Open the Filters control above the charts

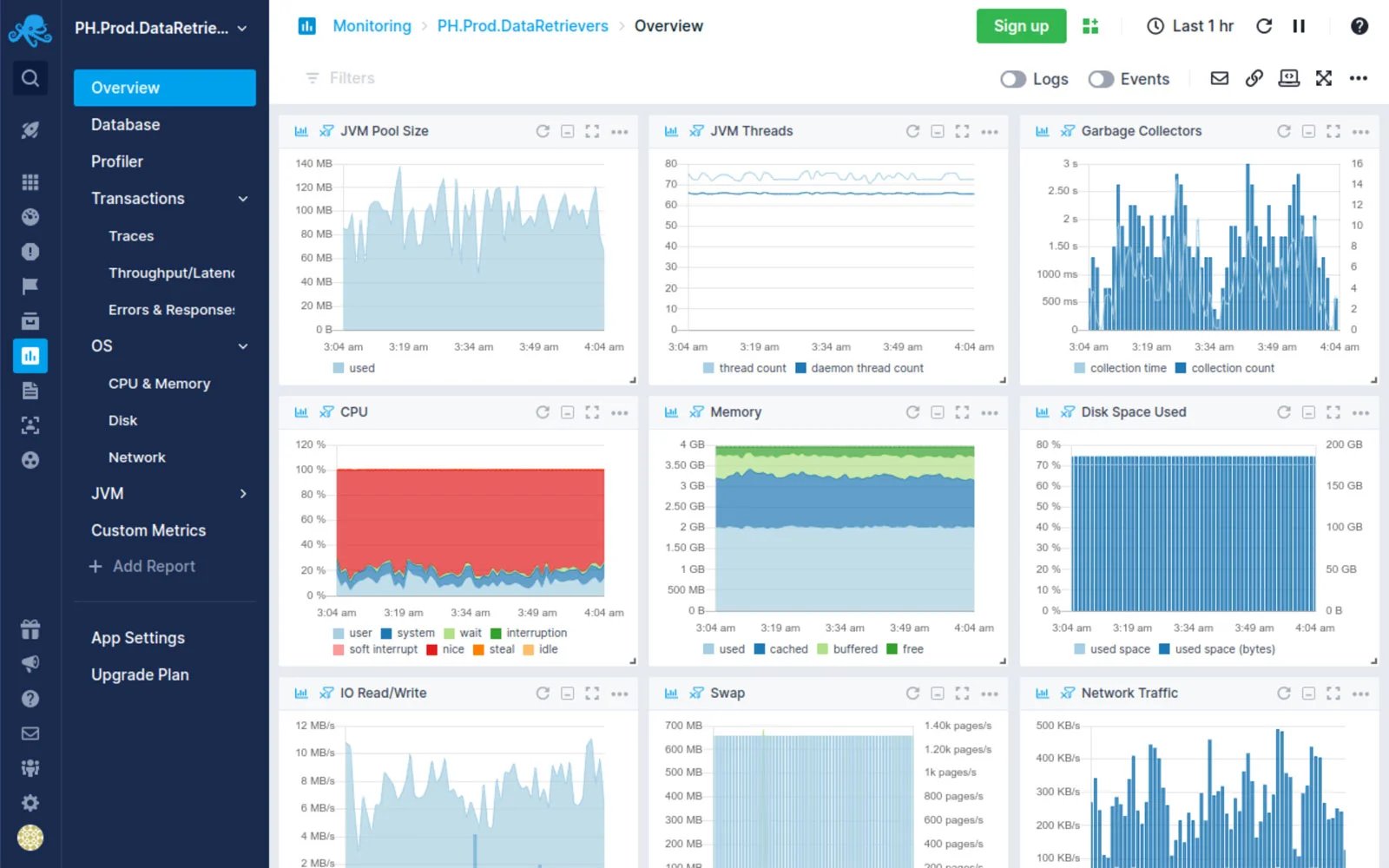[x=339, y=77]
